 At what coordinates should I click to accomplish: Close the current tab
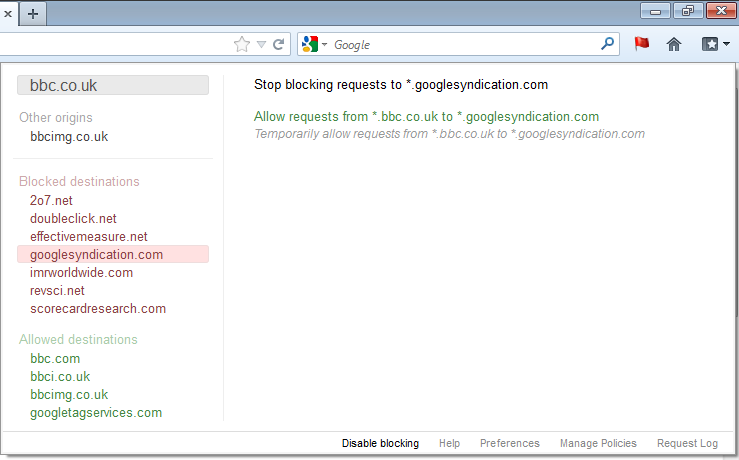coord(8,14)
